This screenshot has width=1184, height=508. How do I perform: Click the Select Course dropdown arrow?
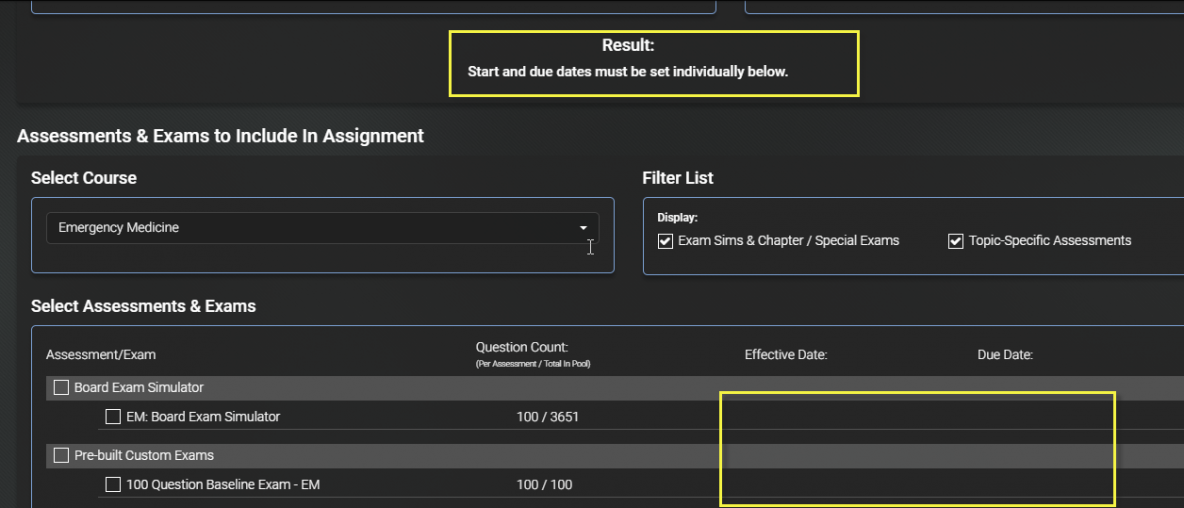click(583, 228)
